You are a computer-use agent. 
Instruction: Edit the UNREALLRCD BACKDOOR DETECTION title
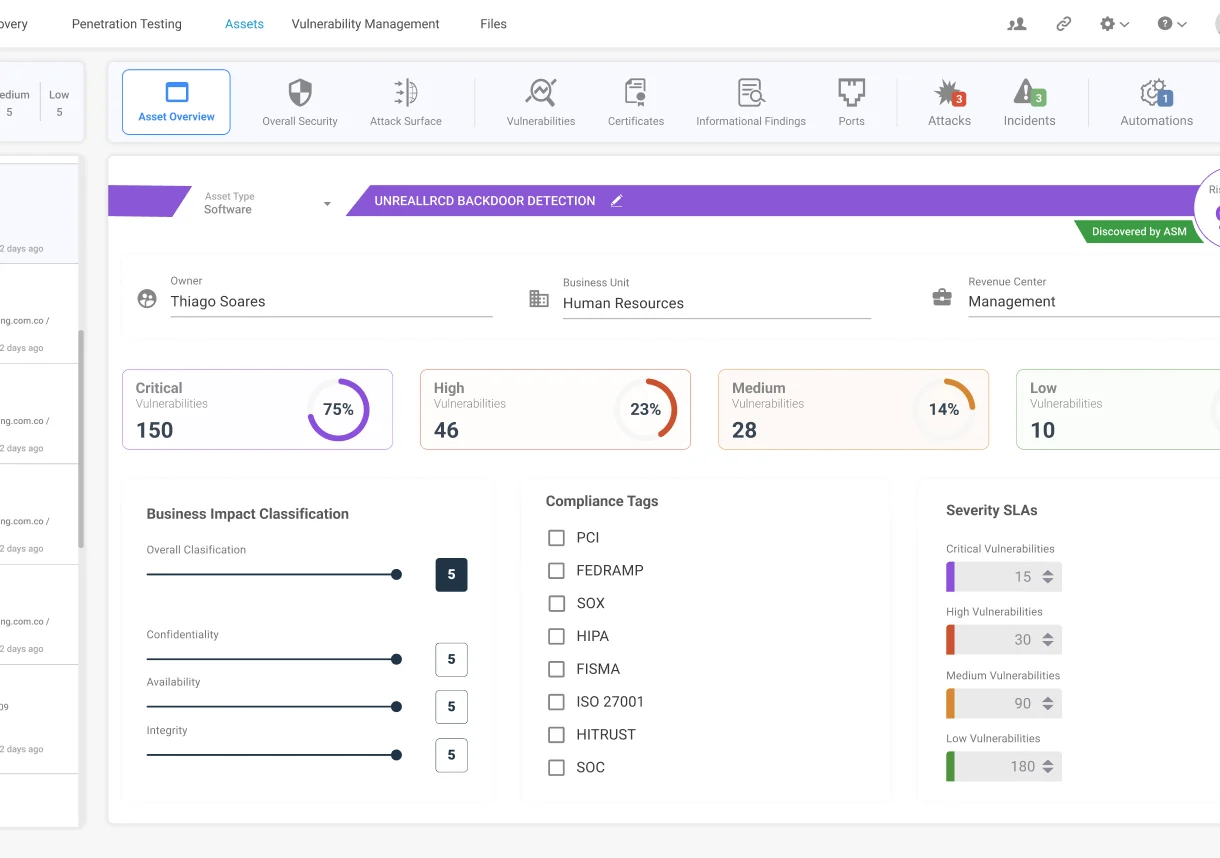pyautogui.click(x=617, y=201)
